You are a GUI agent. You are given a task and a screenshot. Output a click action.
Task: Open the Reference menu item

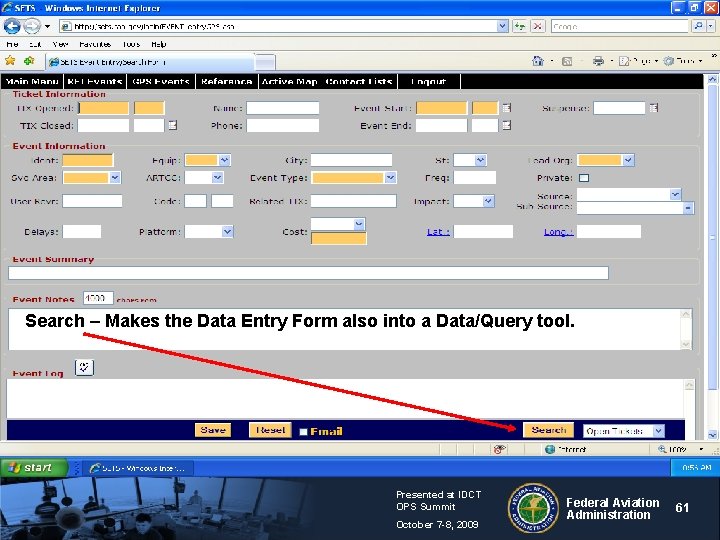226,81
